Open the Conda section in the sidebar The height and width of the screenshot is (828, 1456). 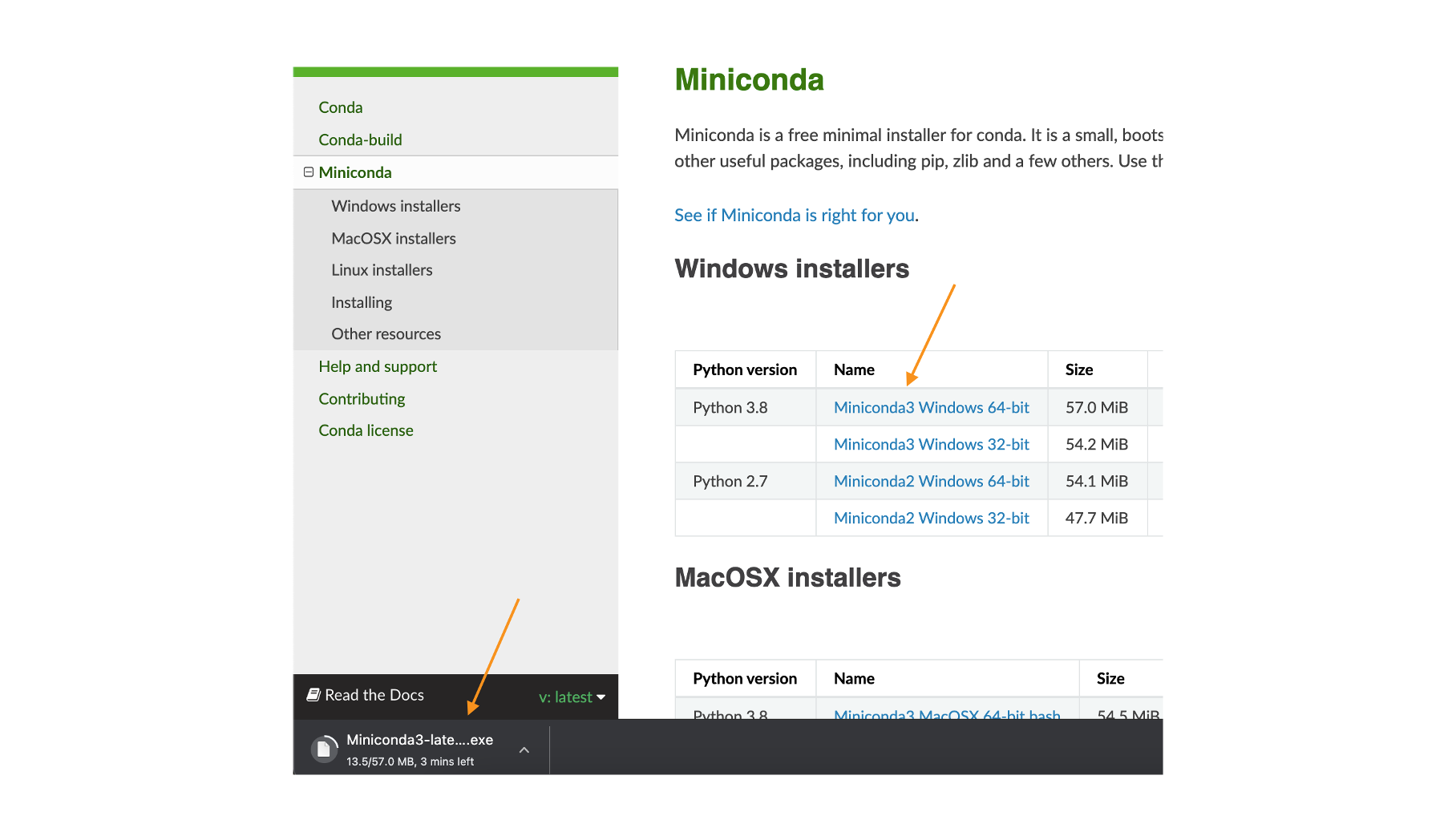[x=340, y=107]
